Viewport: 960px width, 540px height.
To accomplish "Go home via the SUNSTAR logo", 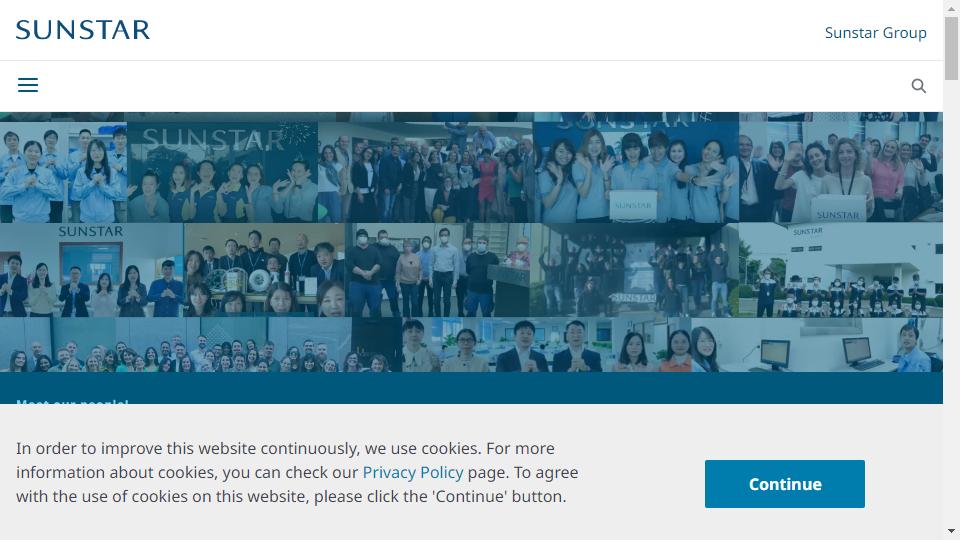I will pyautogui.click(x=83, y=30).
